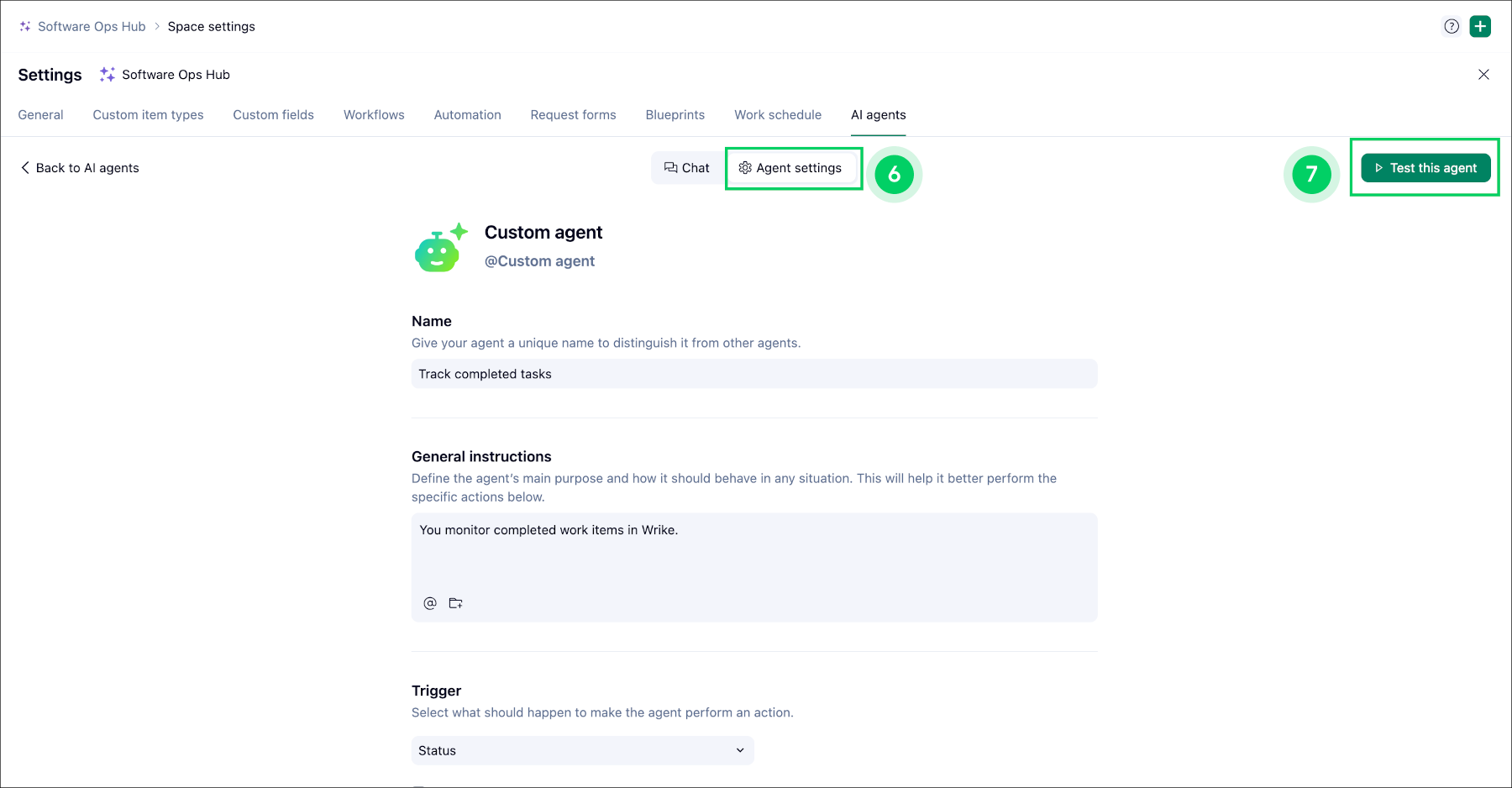
Task: Open the Custom fields tab
Action: coord(273,115)
